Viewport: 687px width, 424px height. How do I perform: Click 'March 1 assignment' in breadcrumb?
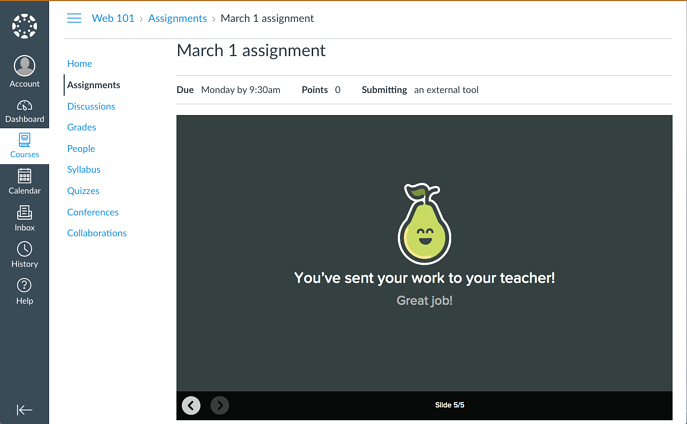pyautogui.click(x=267, y=18)
